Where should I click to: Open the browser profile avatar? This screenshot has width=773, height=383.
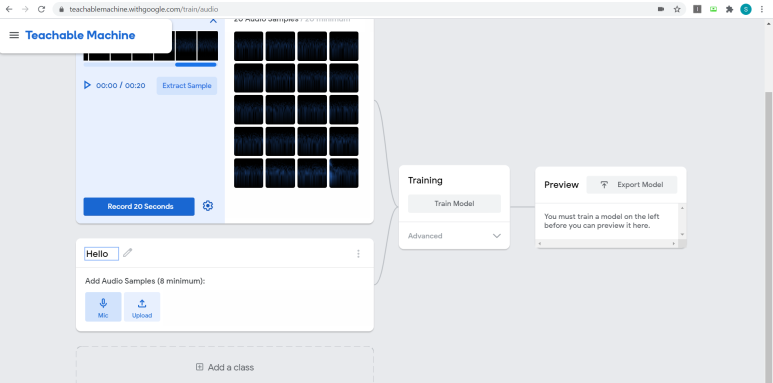pos(746,9)
